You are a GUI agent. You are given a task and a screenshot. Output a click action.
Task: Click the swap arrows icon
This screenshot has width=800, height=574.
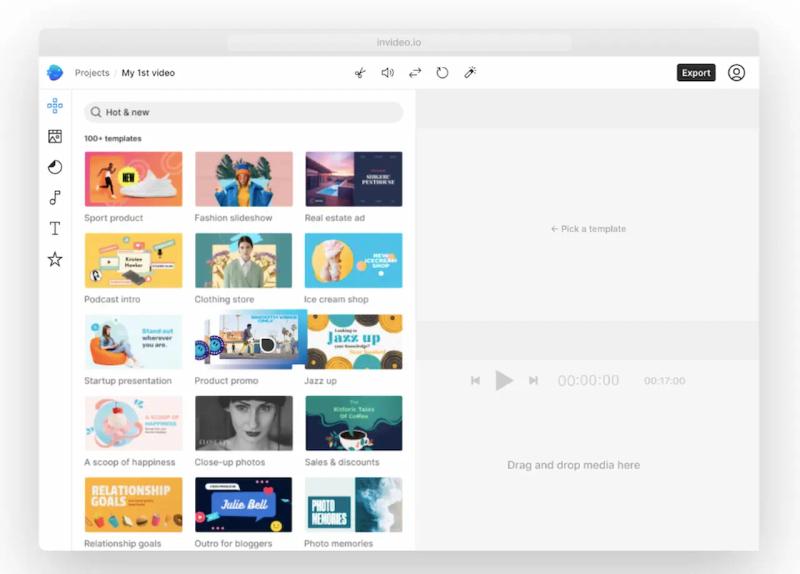click(415, 73)
